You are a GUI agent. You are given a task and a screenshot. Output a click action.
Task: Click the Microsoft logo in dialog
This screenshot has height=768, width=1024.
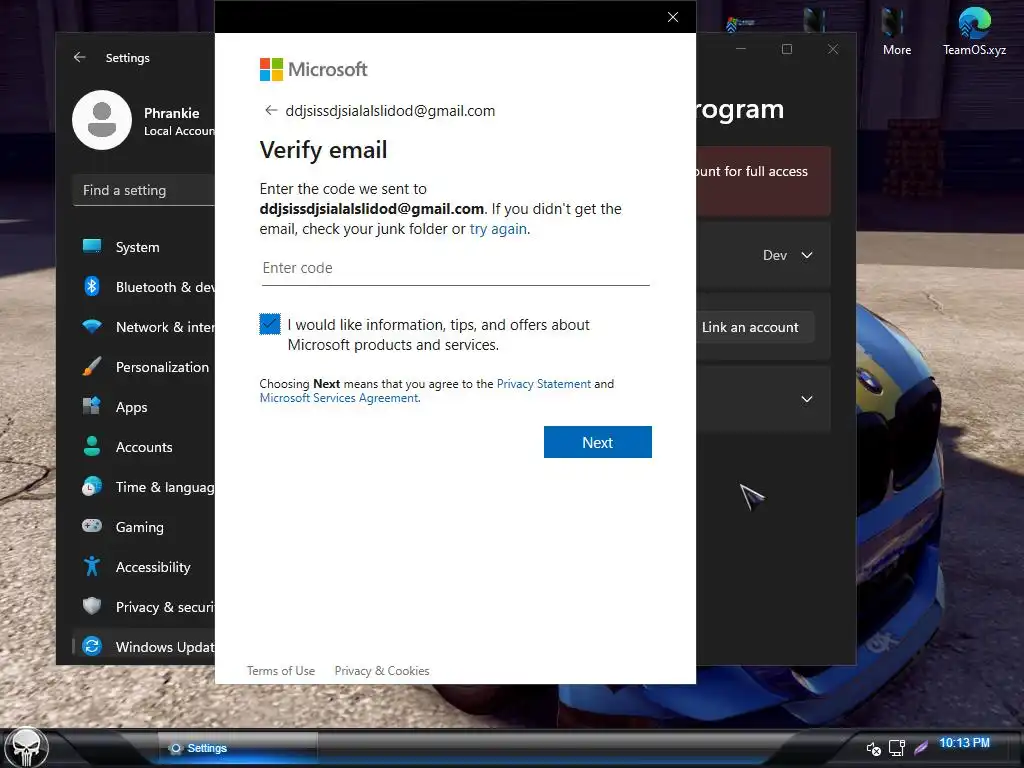[313, 69]
